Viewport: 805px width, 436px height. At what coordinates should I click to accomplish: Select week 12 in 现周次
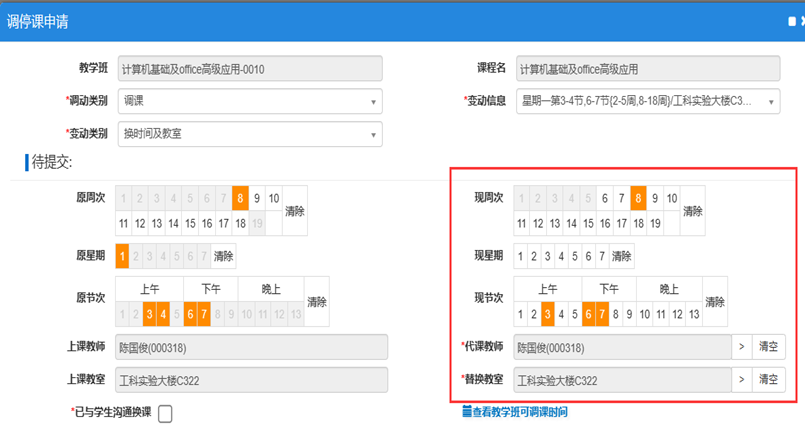[537, 223]
